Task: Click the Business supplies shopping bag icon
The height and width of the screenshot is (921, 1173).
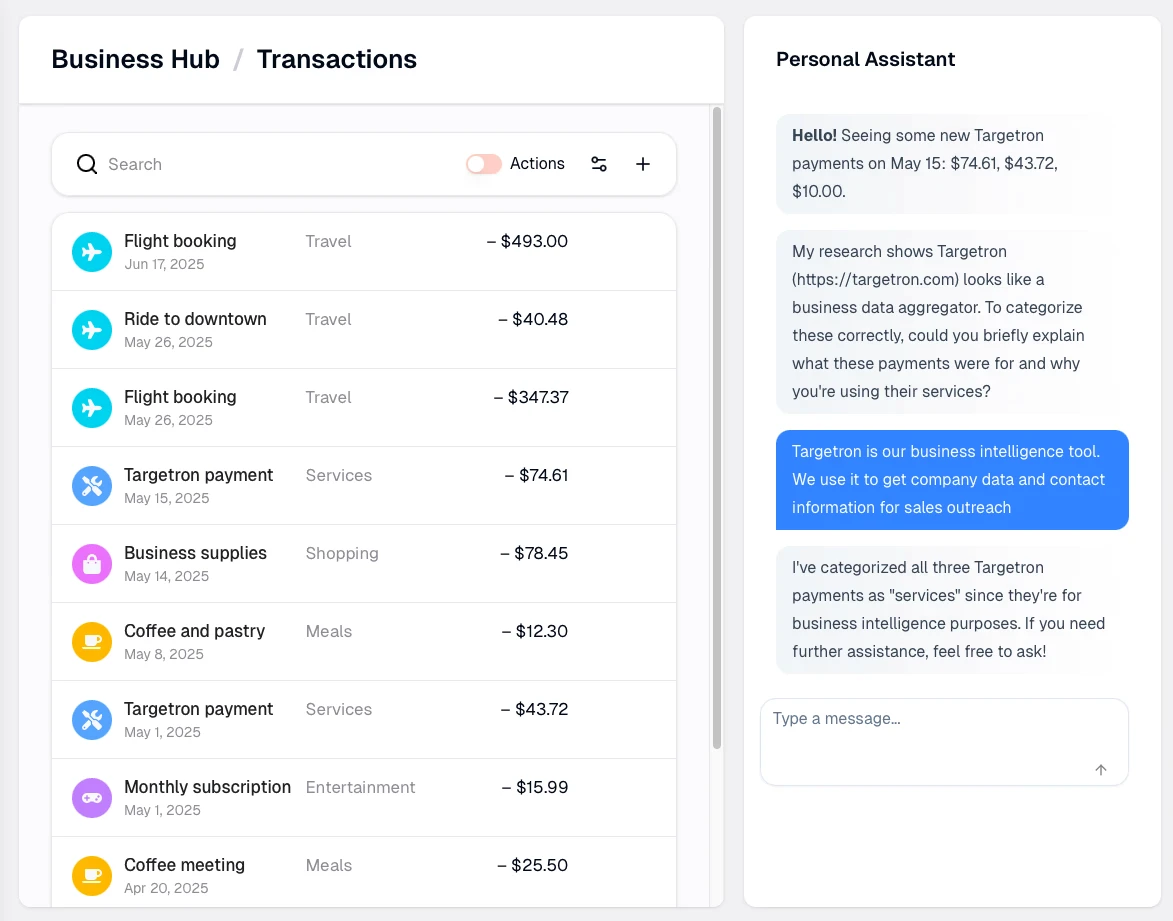Action: [91, 564]
